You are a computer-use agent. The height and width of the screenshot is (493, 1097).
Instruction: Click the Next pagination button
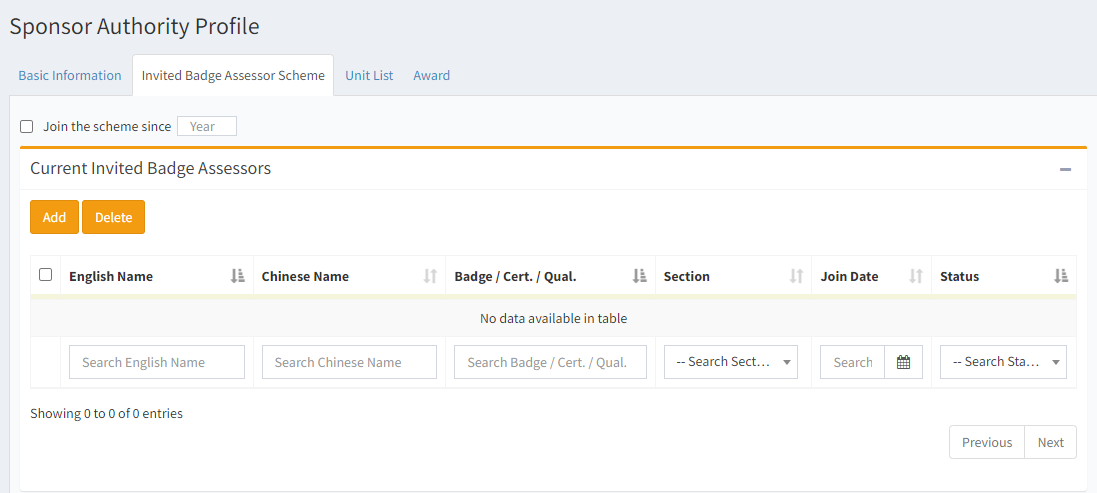(x=1050, y=442)
